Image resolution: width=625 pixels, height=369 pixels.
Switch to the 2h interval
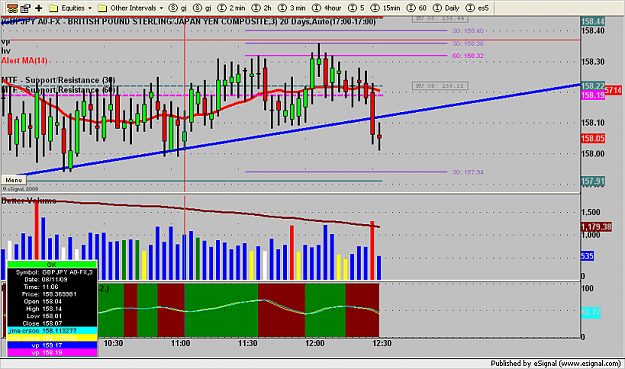(x=262, y=8)
